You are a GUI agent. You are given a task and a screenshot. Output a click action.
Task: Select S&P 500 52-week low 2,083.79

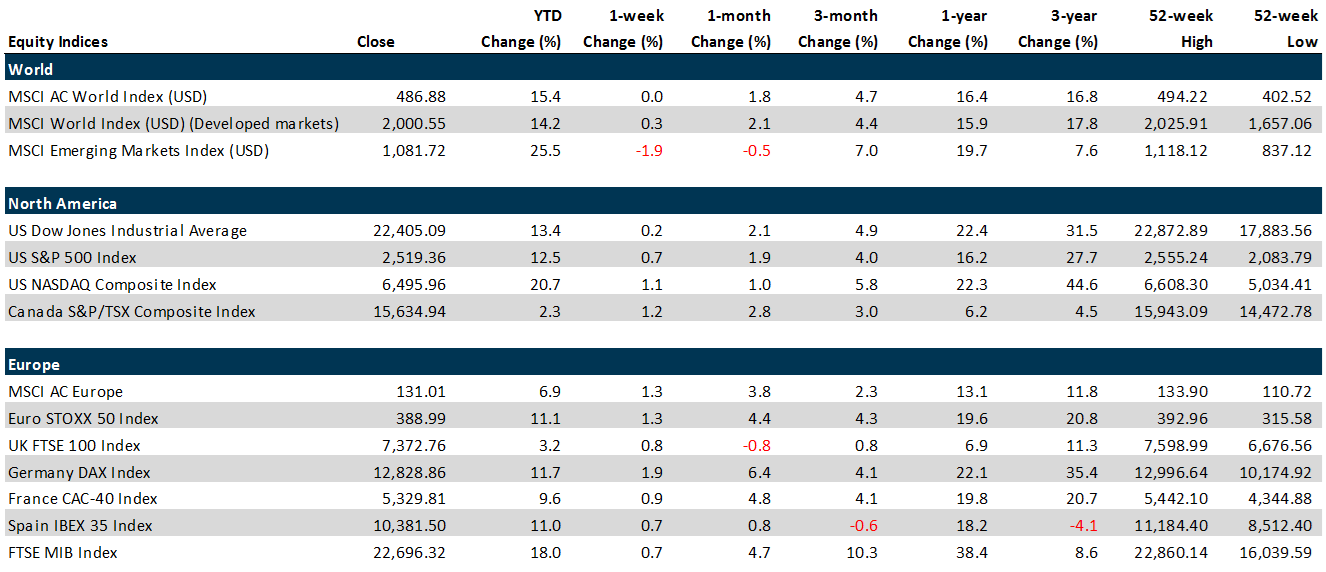[x=1279, y=258]
